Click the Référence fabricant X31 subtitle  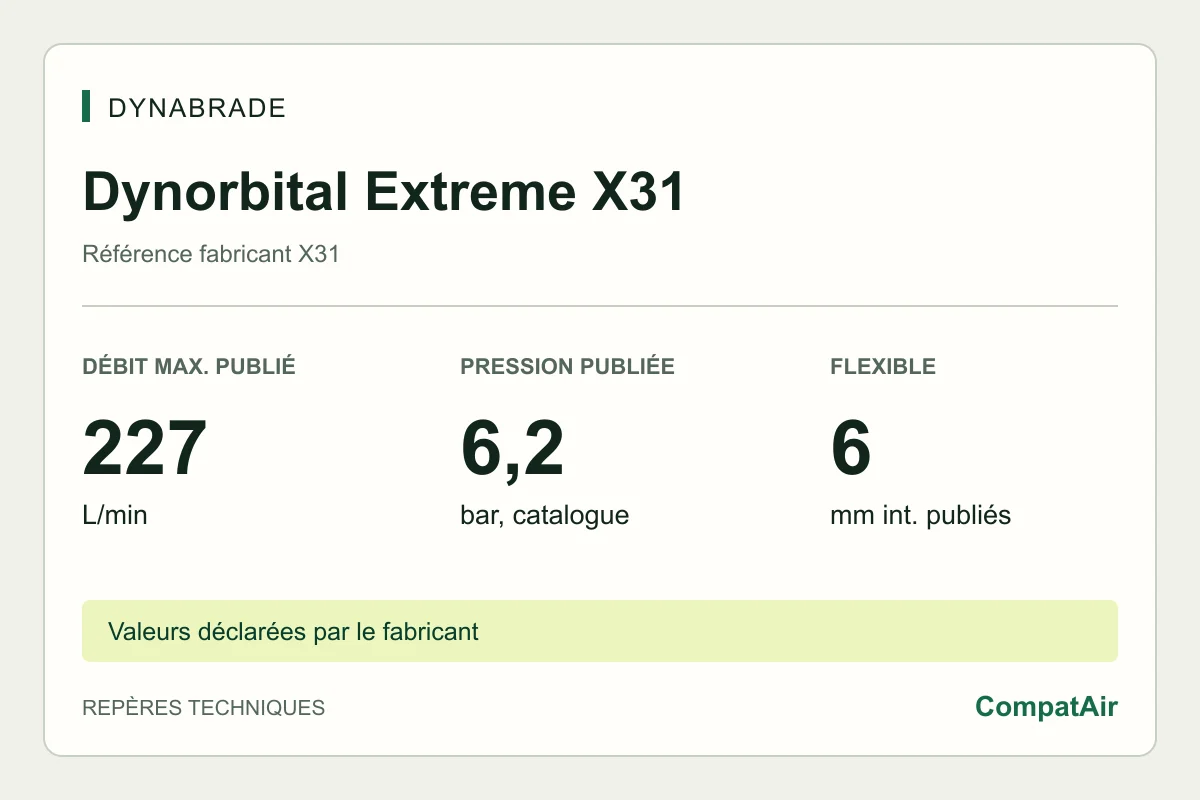coord(211,254)
